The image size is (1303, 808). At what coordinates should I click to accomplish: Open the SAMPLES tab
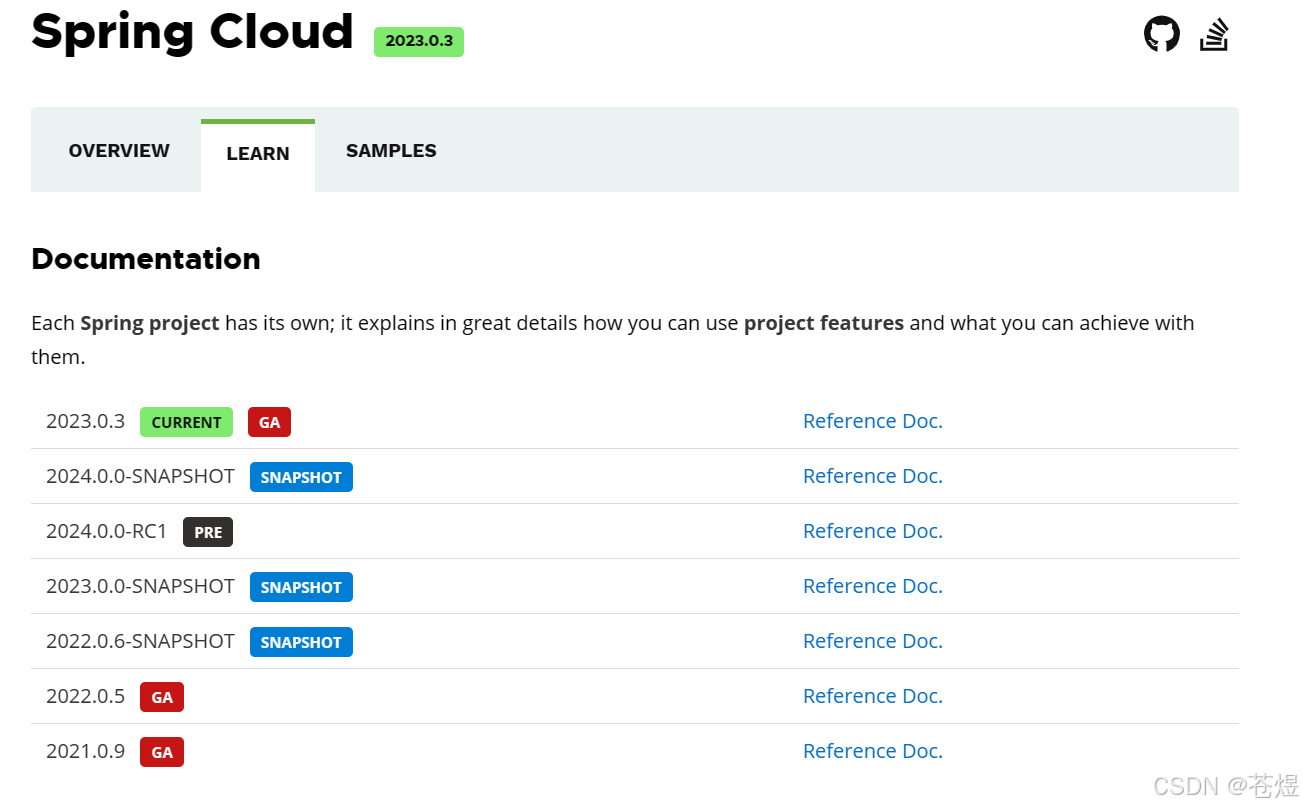point(391,150)
